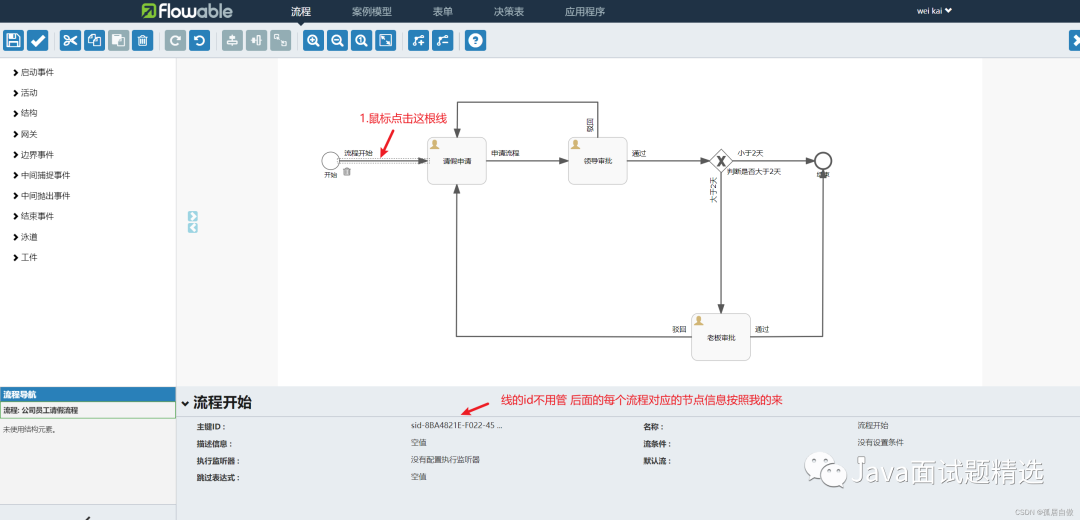Expand the 结束事件 palette group
The image size is (1080, 520).
(x=36, y=216)
